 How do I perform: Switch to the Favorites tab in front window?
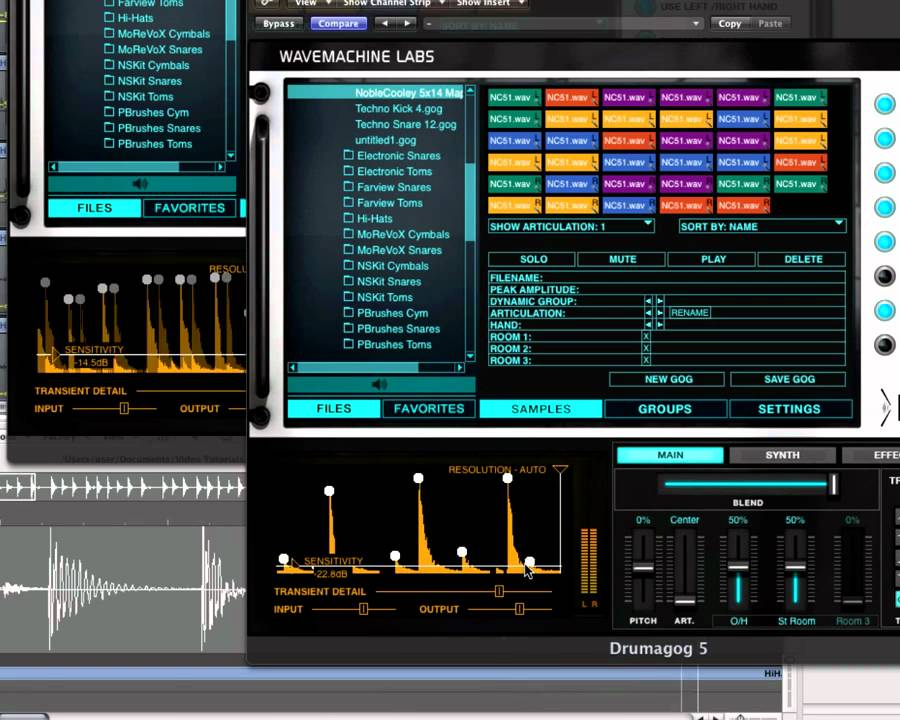click(x=429, y=409)
